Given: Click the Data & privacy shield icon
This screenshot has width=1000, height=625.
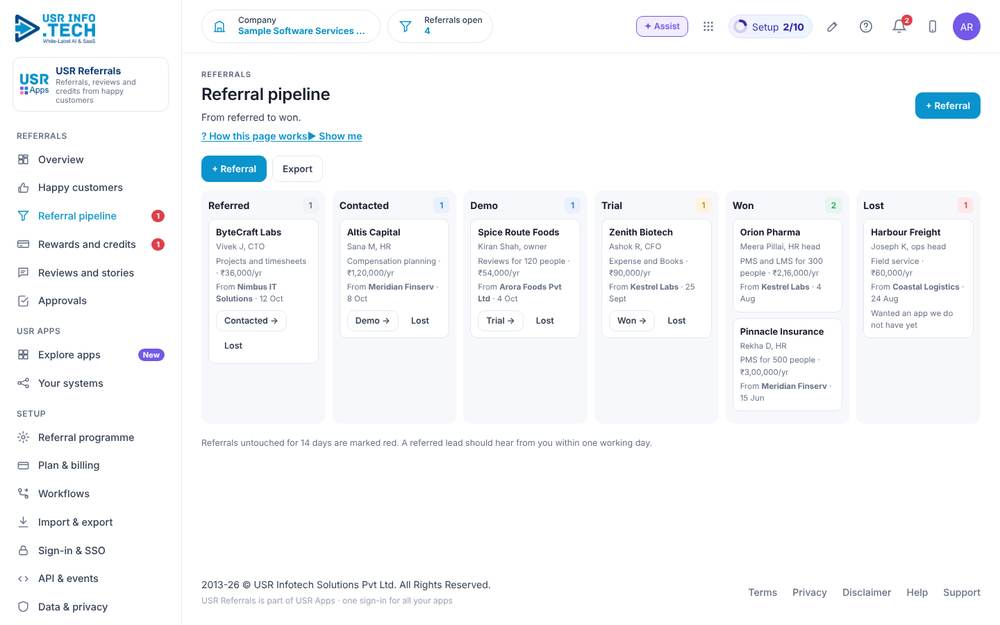Looking at the screenshot, I should tap(23, 607).
